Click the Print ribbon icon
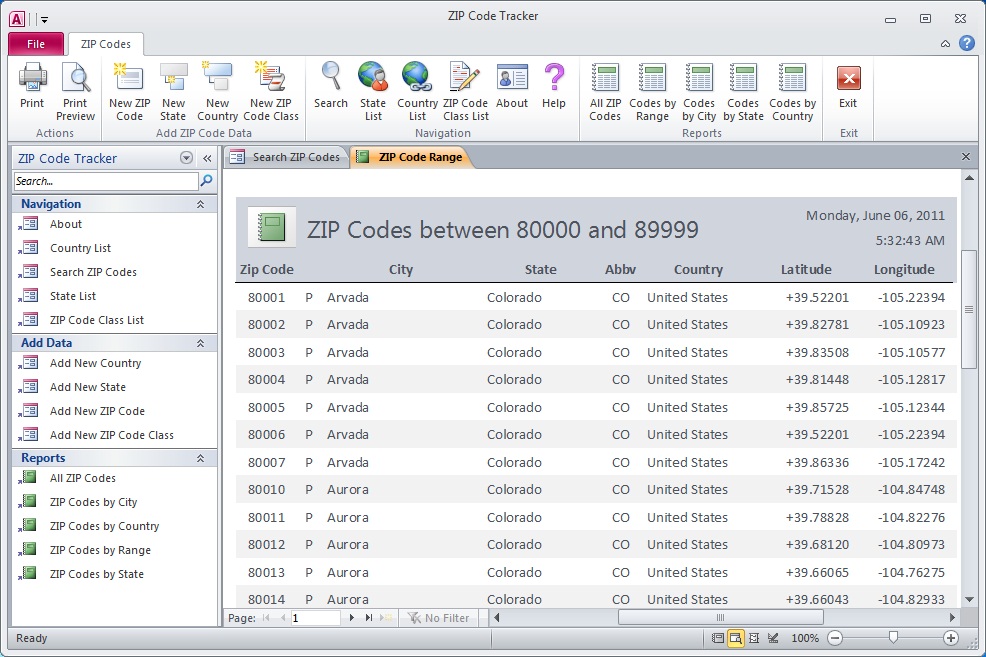986x657 pixels. (x=32, y=77)
